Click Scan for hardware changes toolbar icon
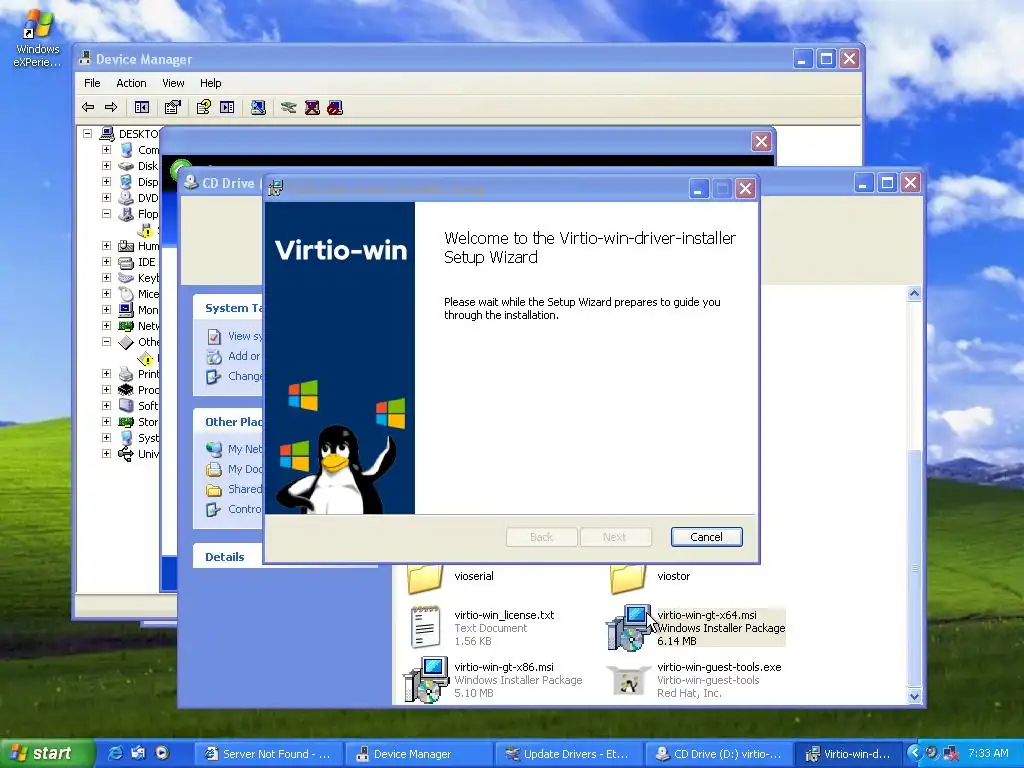The image size is (1024, 768). click(258, 107)
